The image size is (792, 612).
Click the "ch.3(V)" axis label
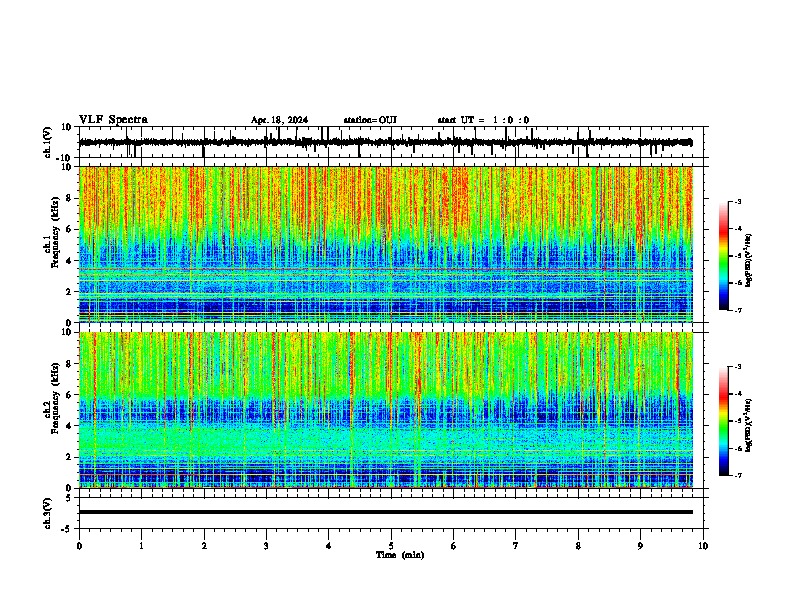48,513
